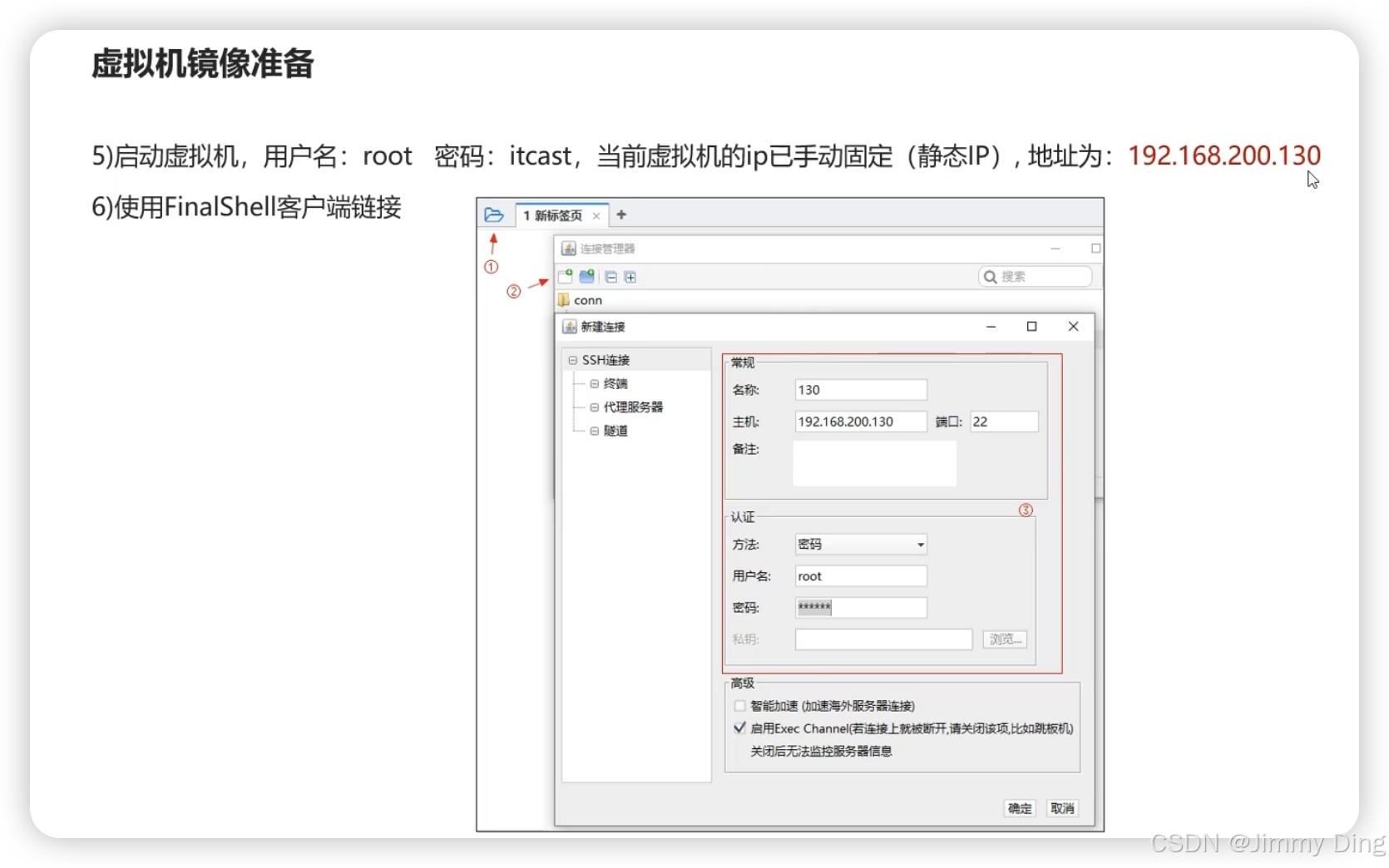The image size is (1389, 868).
Task: Toggle the 启用Exec Channel checkbox
Action: [x=739, y=728]
